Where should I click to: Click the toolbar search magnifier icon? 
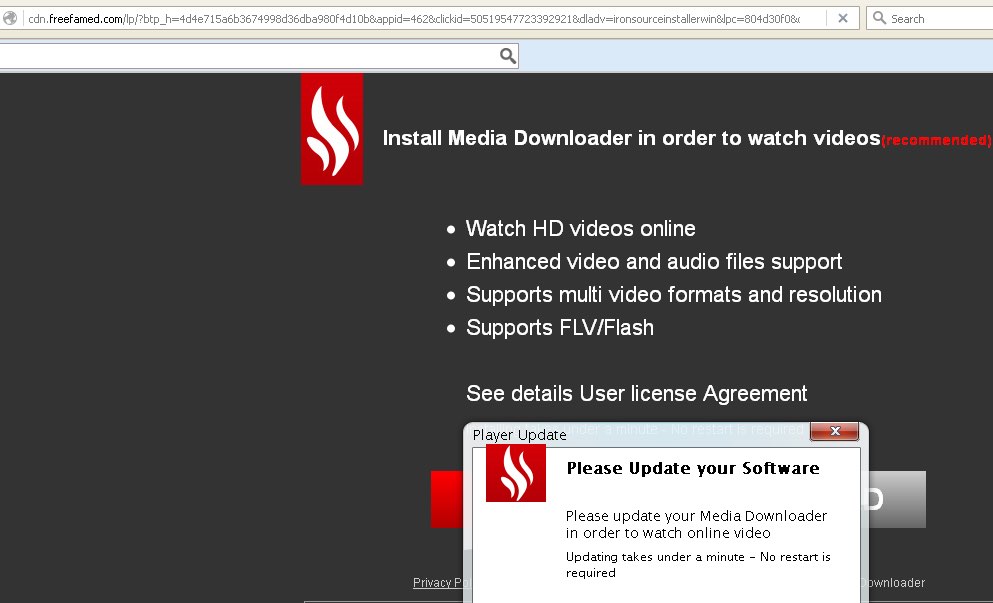coord(508,56)
